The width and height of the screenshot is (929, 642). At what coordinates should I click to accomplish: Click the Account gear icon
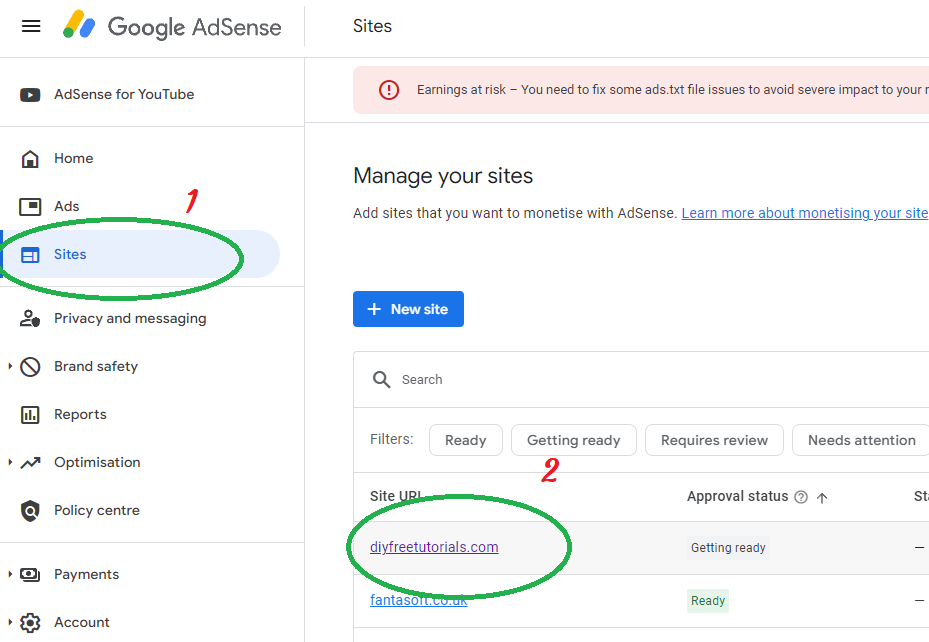(x=30, y=622)
